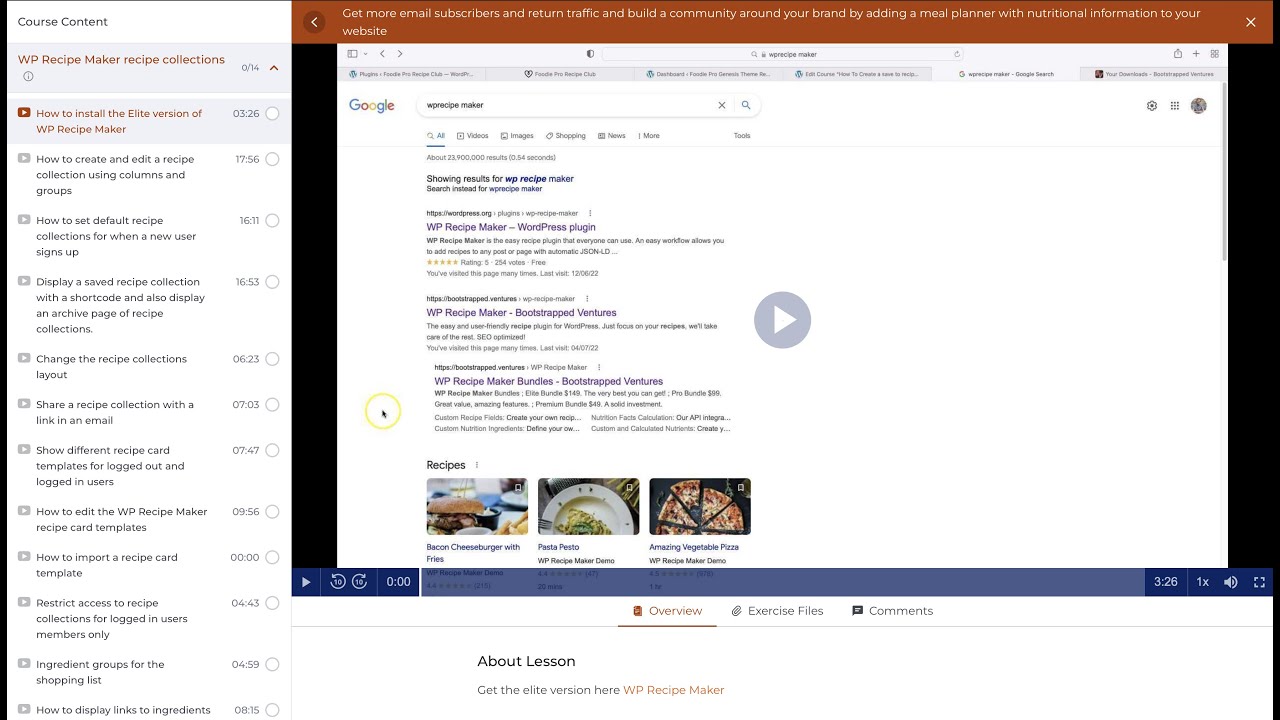1280x720 pixels.
Task: Mark 'Change the recipe collections layout' complete
Action: click(x=272, y=359)
